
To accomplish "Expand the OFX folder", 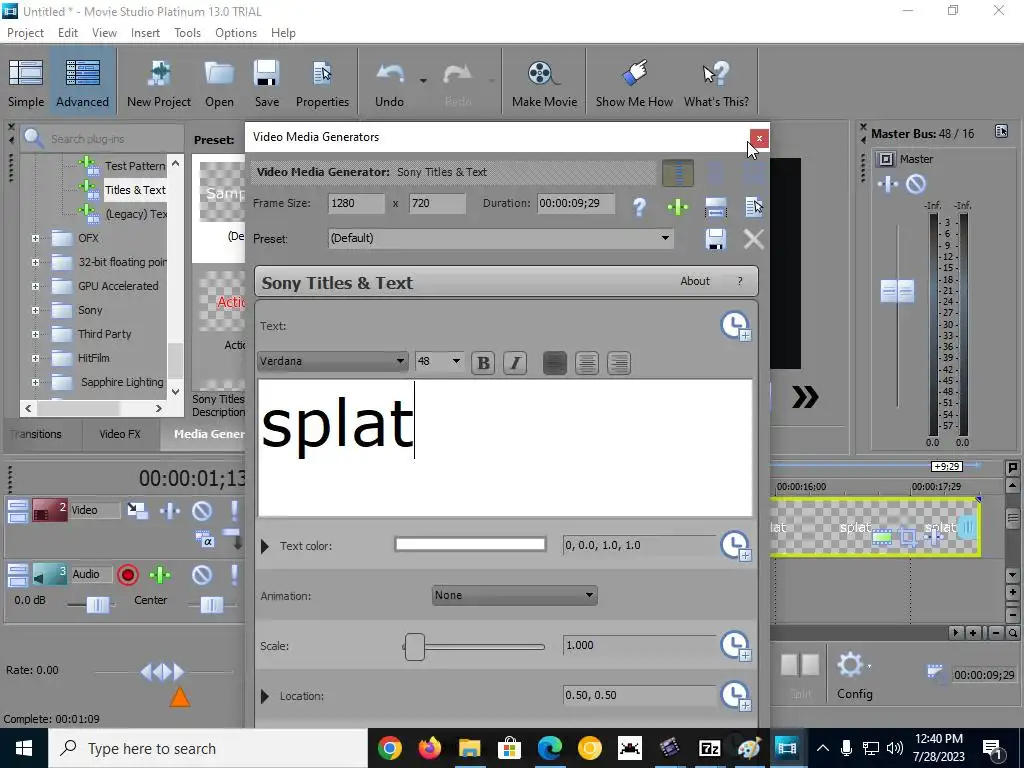I will (35, 238).
